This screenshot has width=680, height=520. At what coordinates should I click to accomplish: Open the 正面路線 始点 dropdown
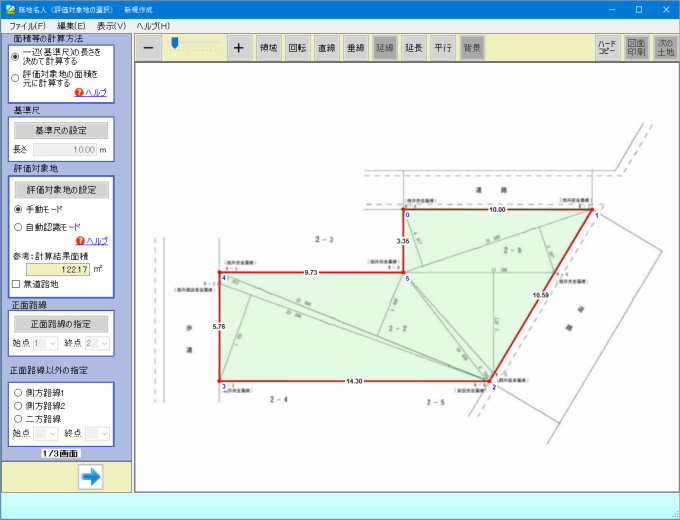pos(45,343)
